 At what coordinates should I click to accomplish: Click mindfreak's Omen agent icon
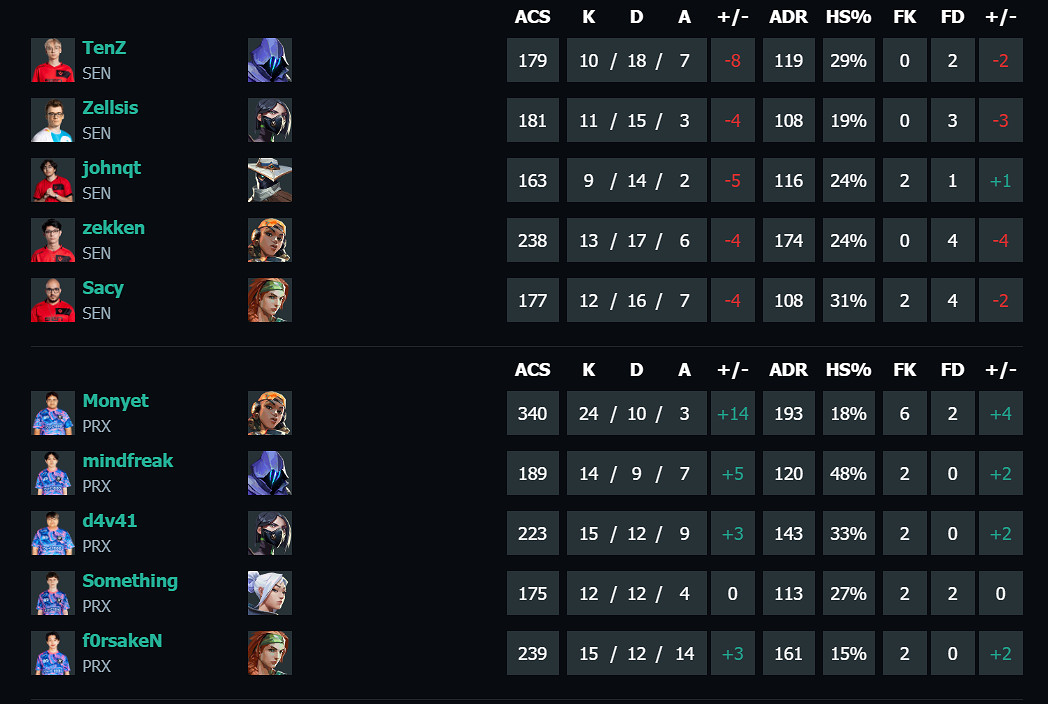point(269,473)
